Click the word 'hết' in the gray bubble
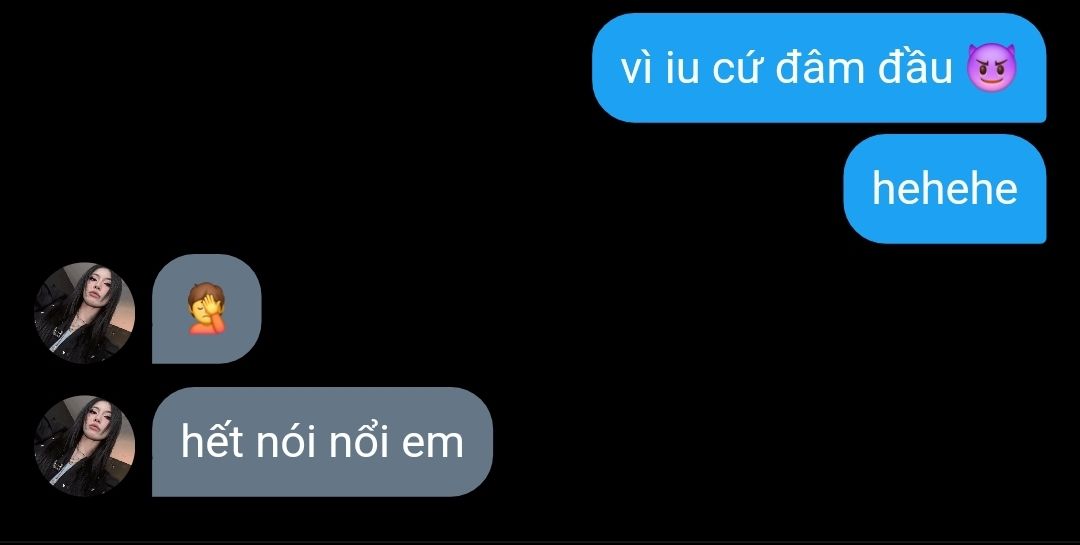 click(211, 438)
